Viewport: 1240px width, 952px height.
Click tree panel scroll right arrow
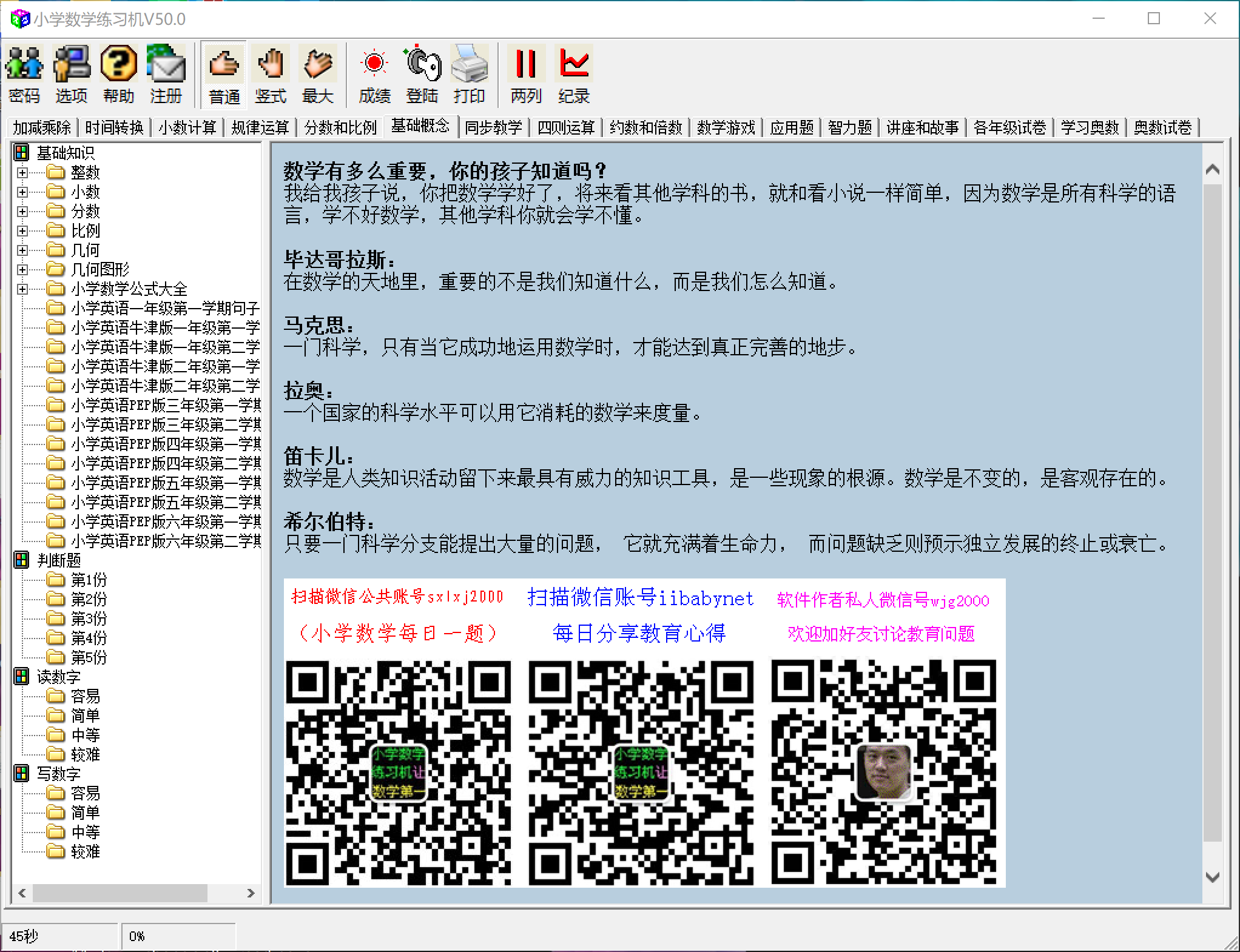pyautogui.click(x=251, y=893)
